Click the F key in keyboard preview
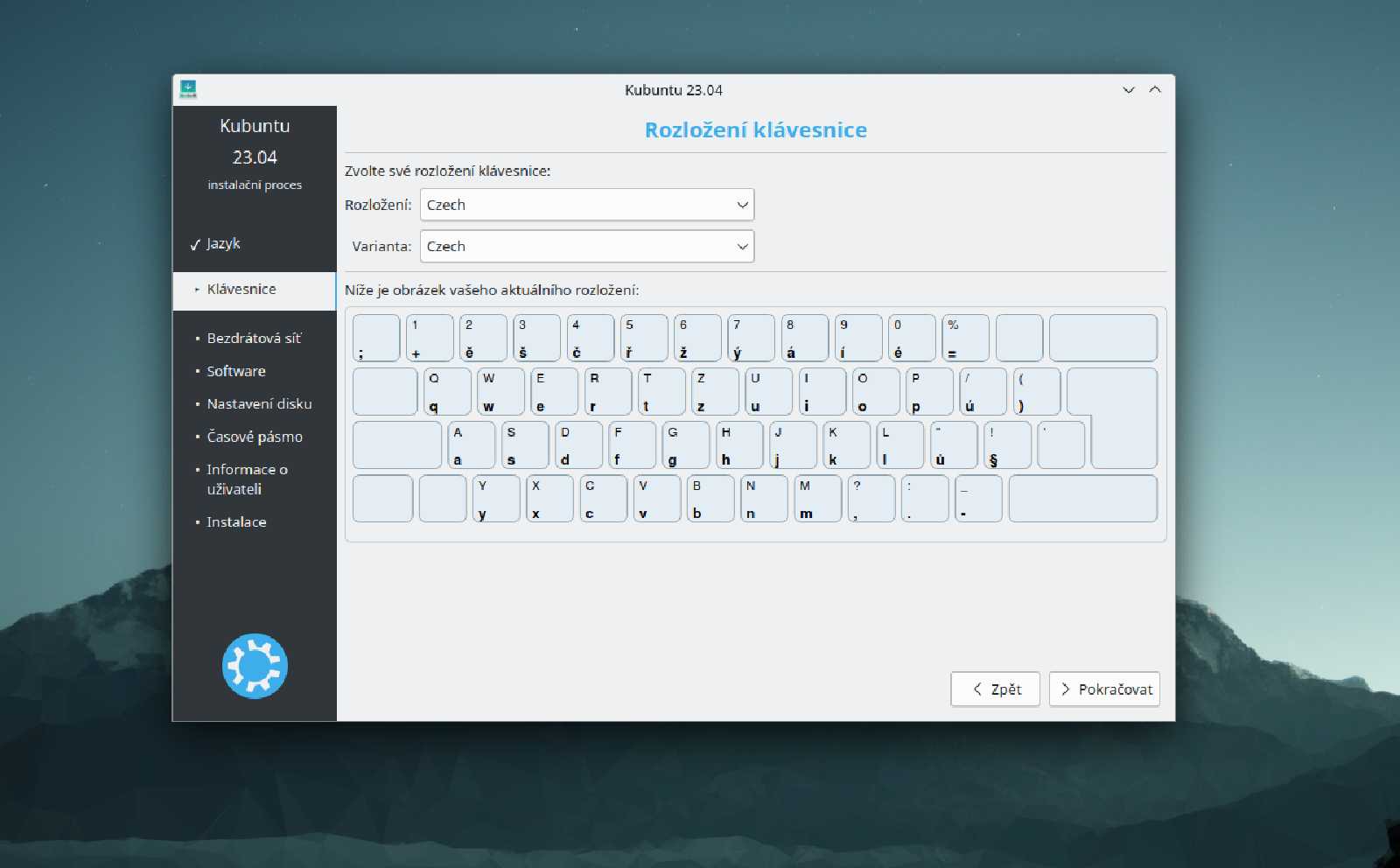Viewport: 1400px width, 868px height. 632,444
